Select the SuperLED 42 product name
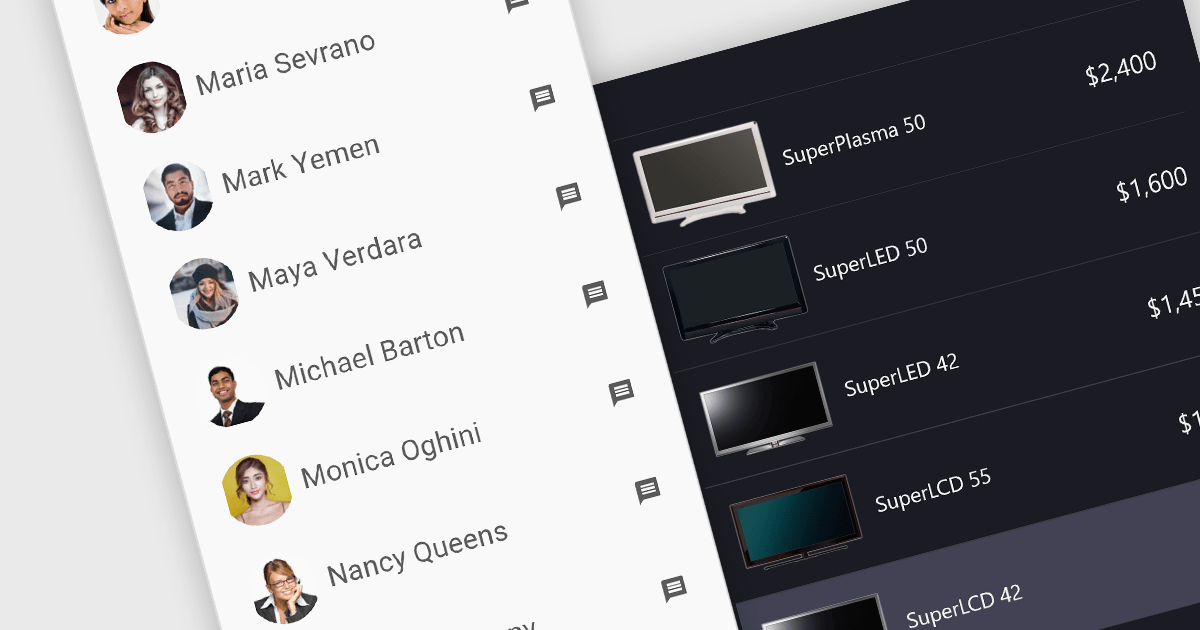Viewport: 1200px width, 630px height. tap(902, 374)
